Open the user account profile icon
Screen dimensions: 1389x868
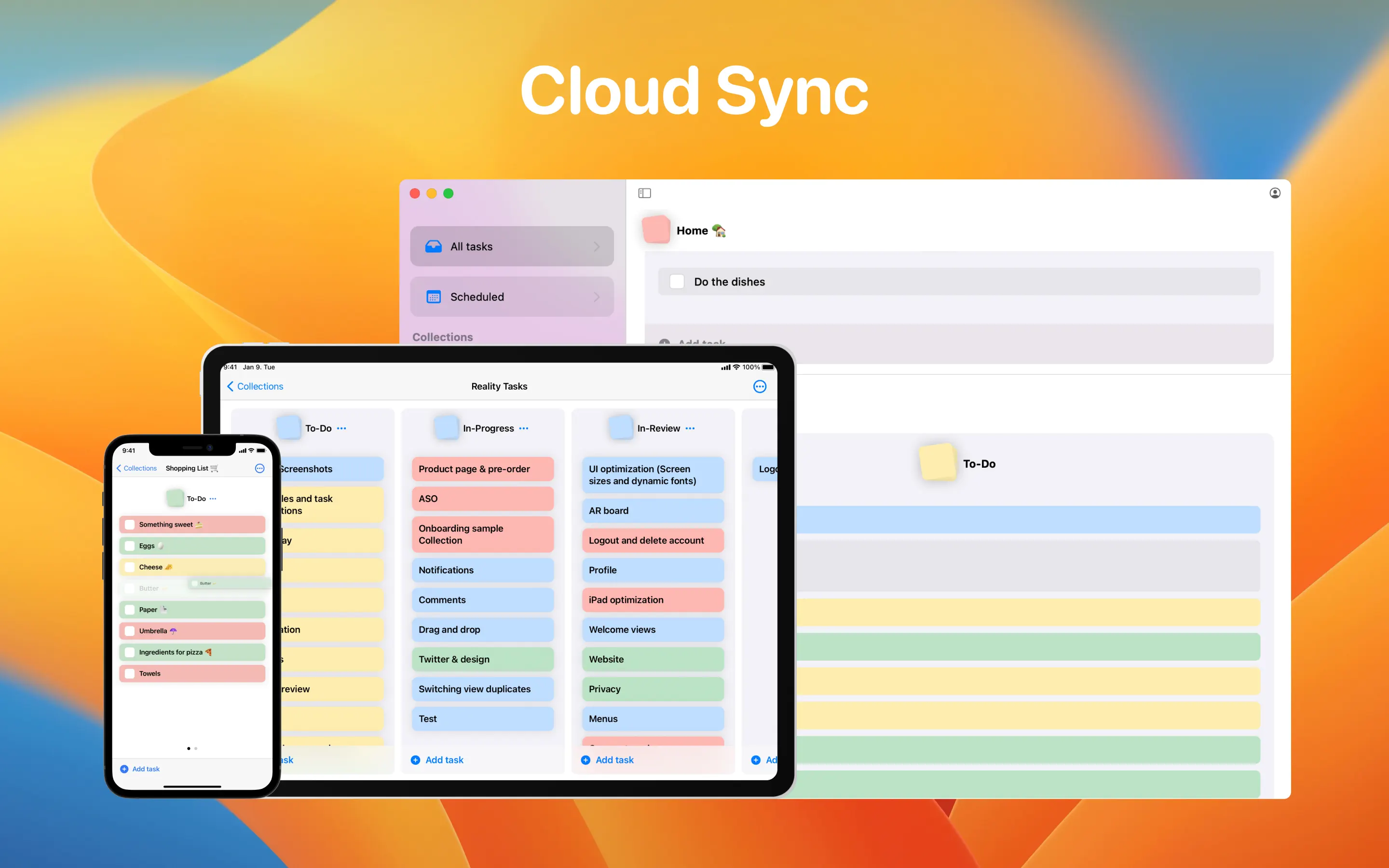pyautogui.click(x=1275, y=193)
